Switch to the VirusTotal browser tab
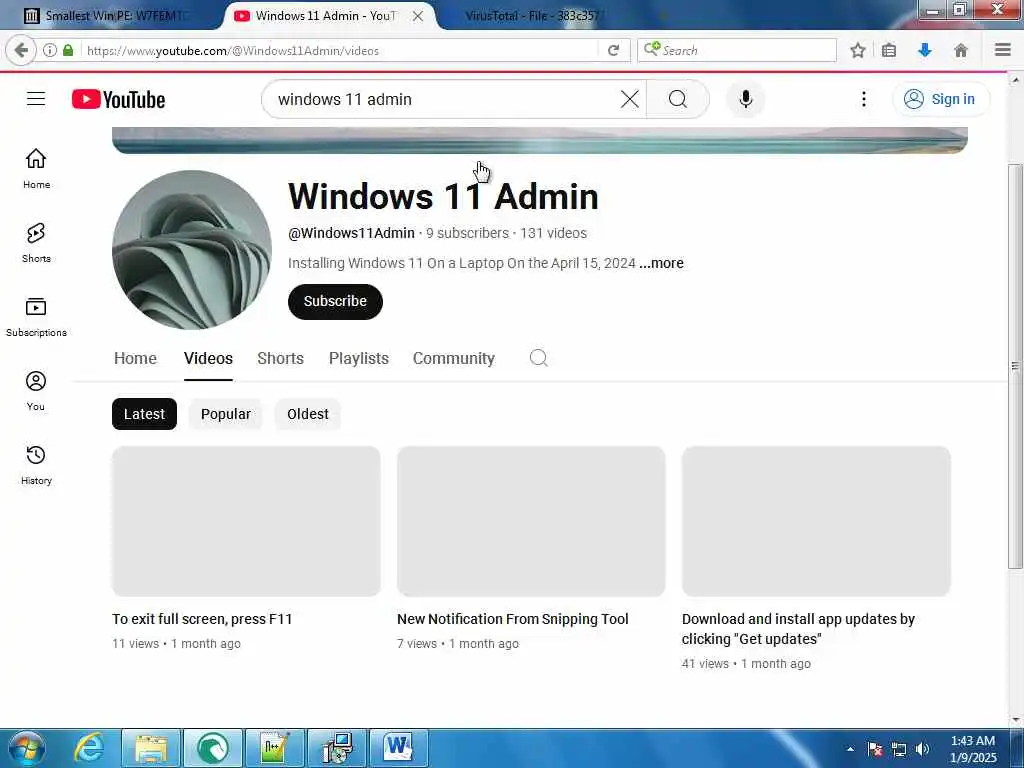 (532, 16)
